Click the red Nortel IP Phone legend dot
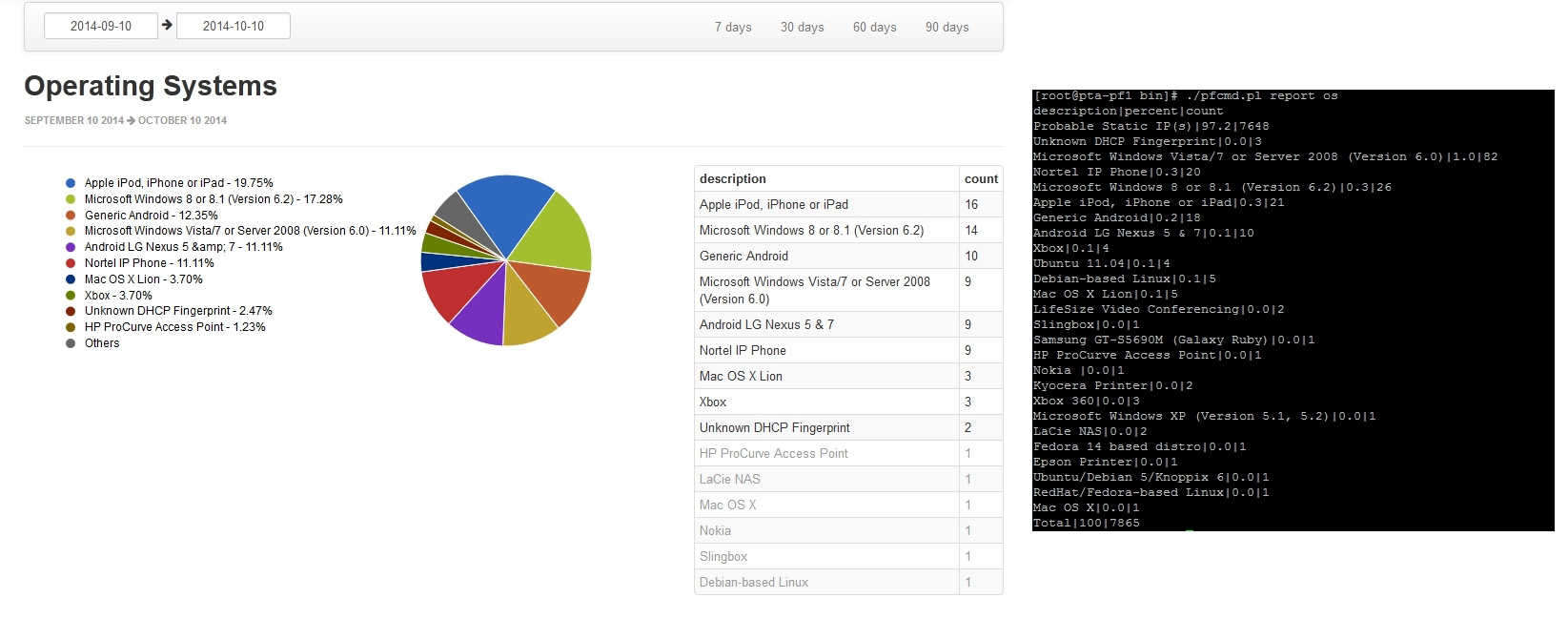 click(71, 263)
